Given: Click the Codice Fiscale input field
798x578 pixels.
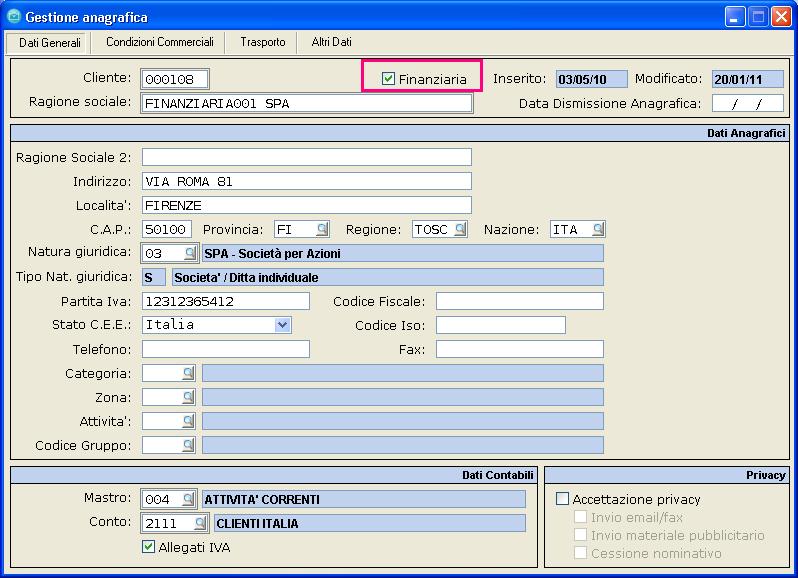Looking at the screenshot, I should click(519, 301).
